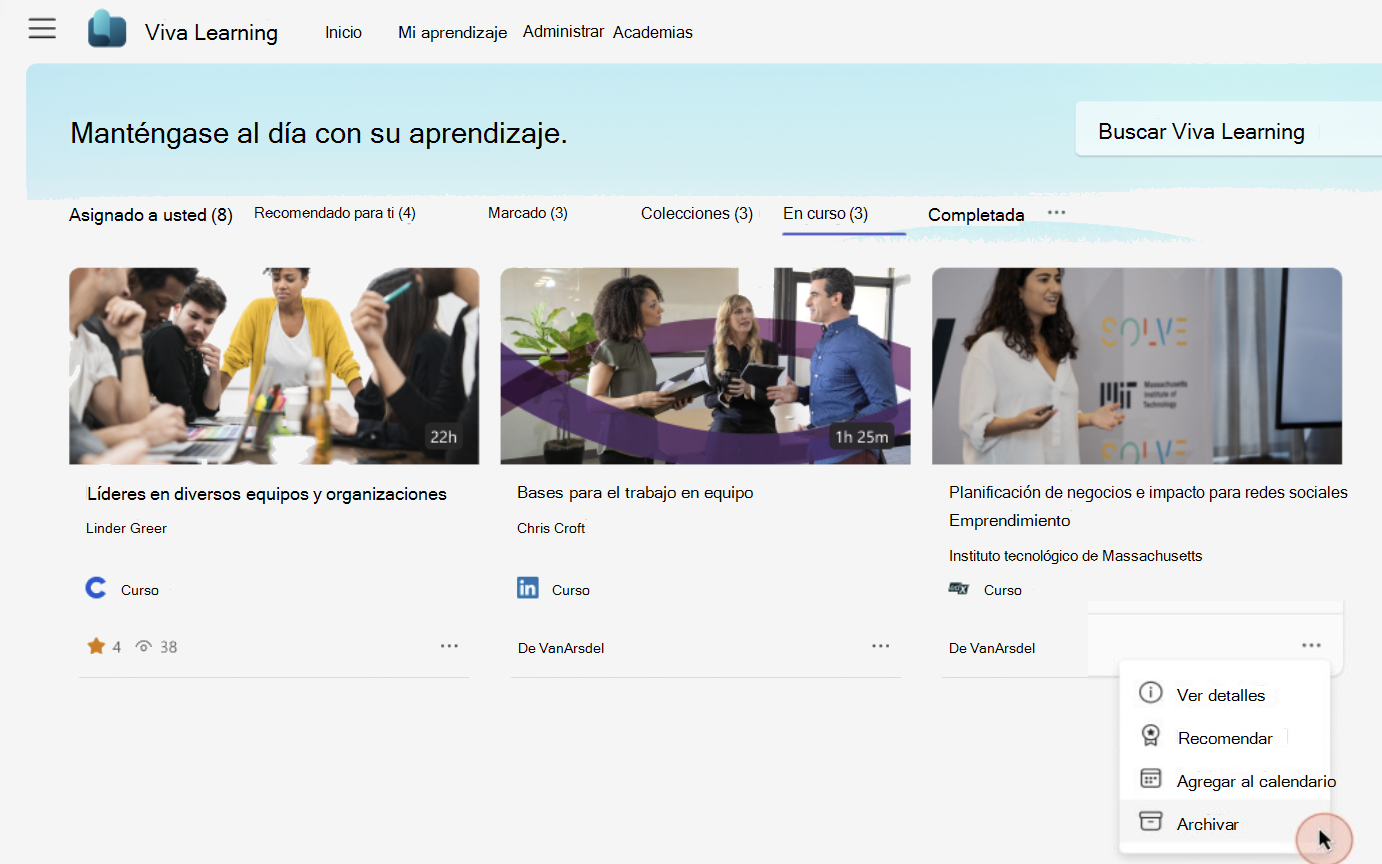The width and height of the screenshot is (1382, 864).
Task: Click the info icon beside Ver detalles
Action: pyautogui.click(x=1151, y=693)
